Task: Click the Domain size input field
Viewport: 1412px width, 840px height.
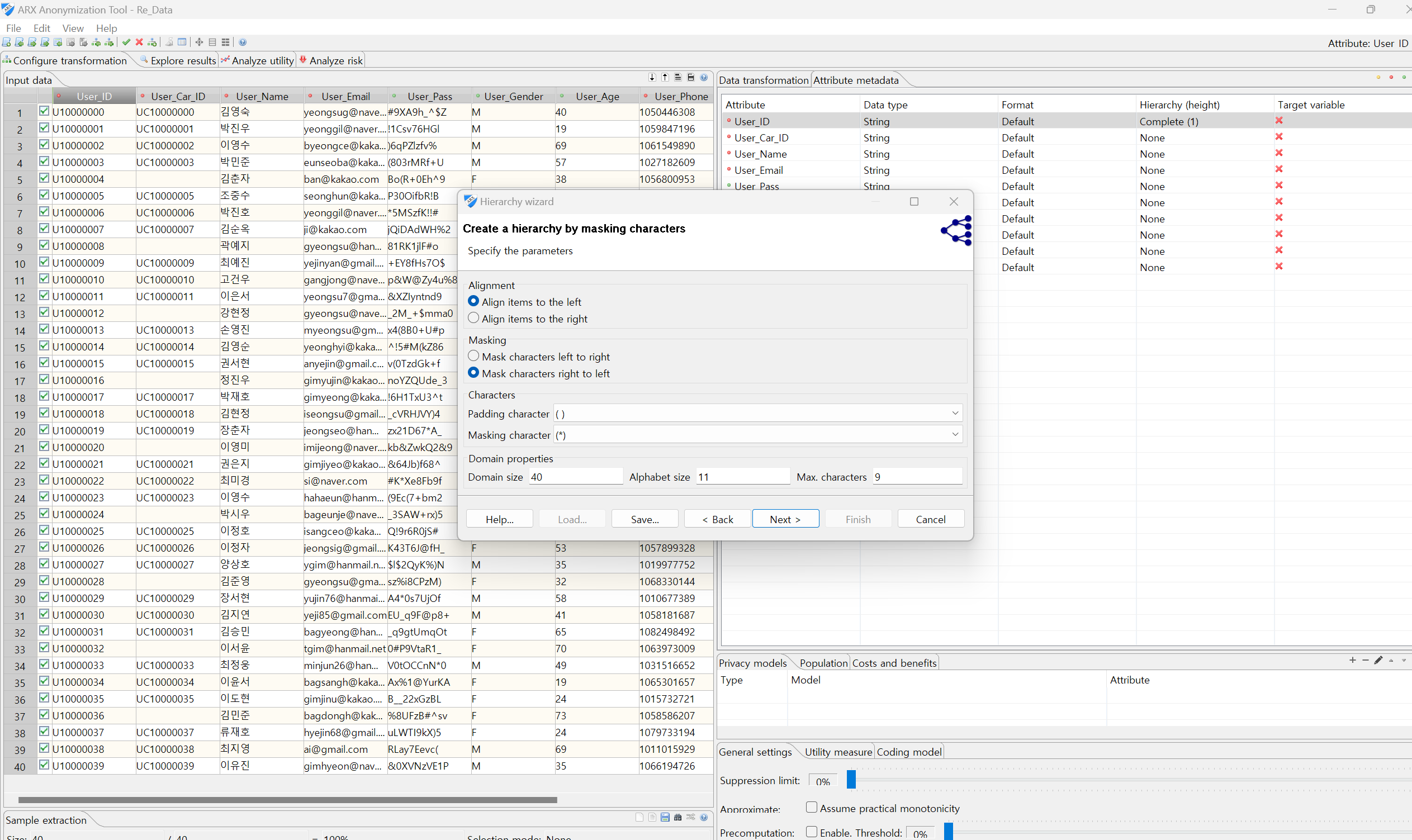Action: coord(575,477)
